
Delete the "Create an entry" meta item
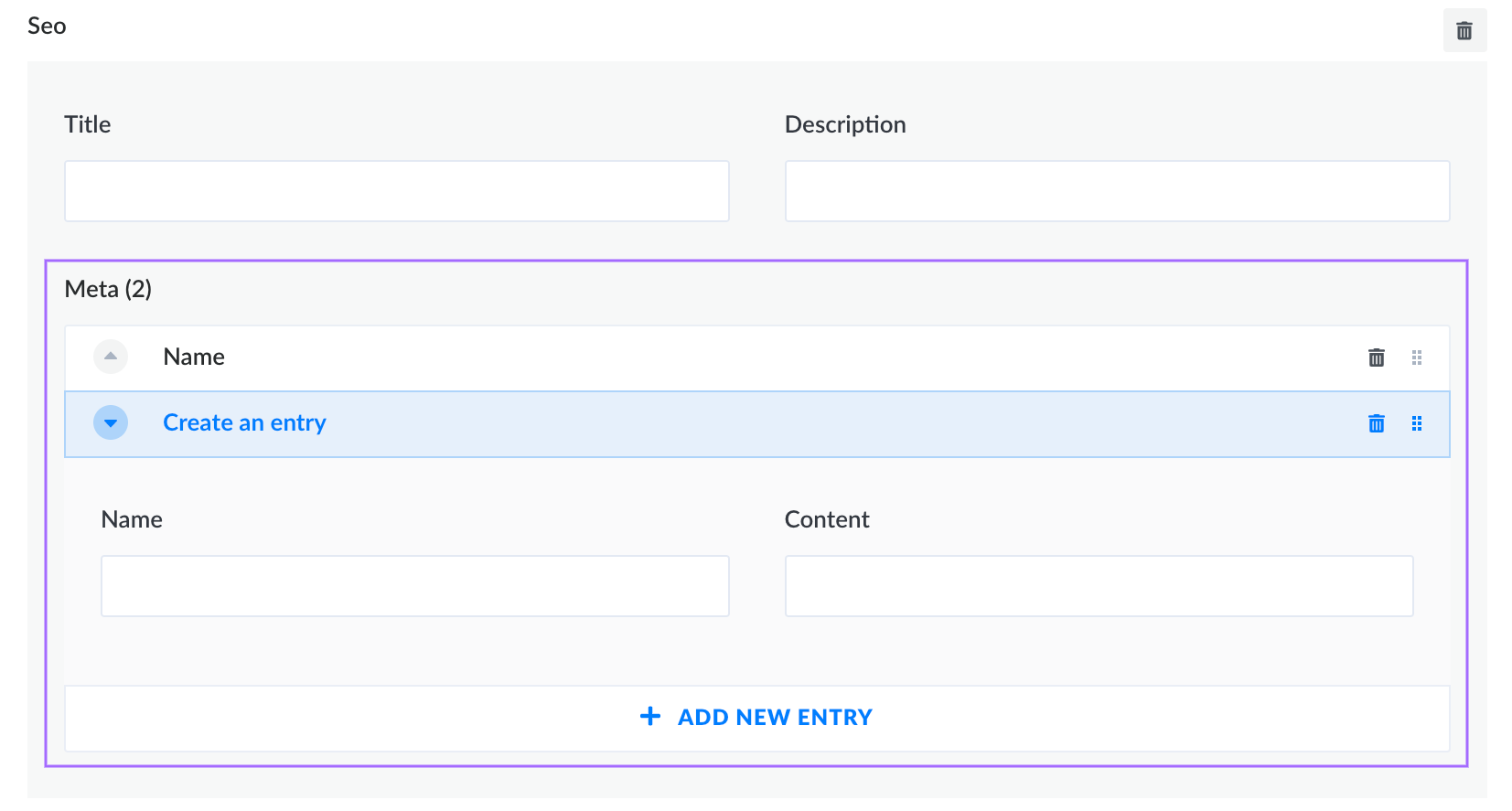click(1376, 423)
